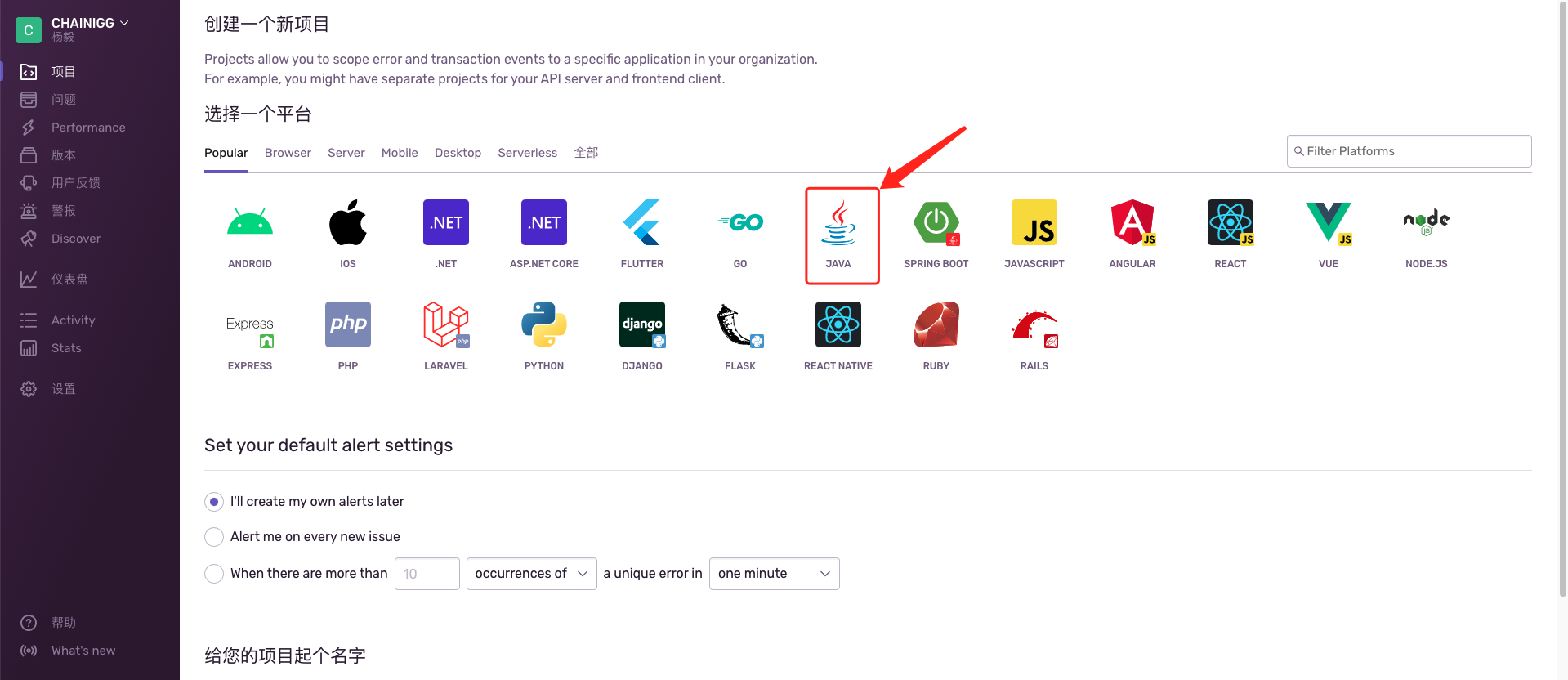Select the Laravel platform icon
Screen dimensions: 1568x680
click(446, 324)
